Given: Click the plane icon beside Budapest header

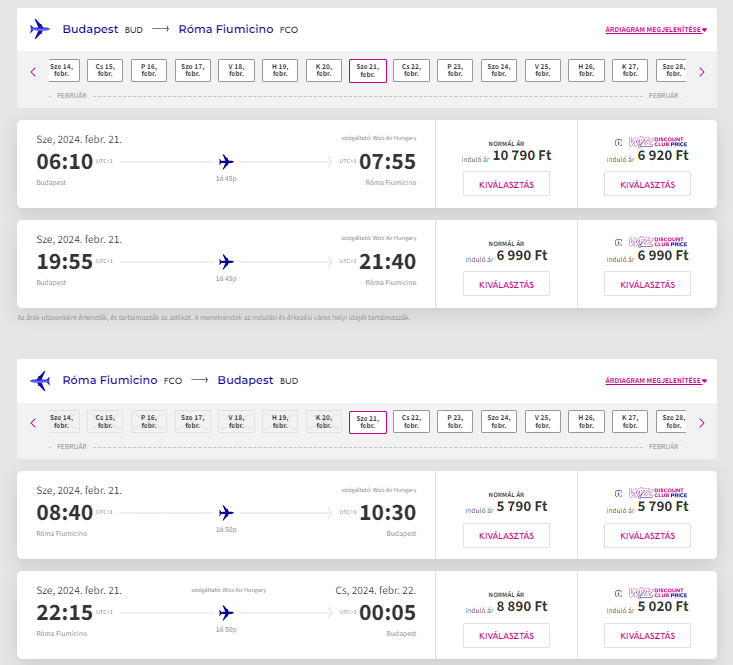Looking at the screenshot, I should [40, 29].
